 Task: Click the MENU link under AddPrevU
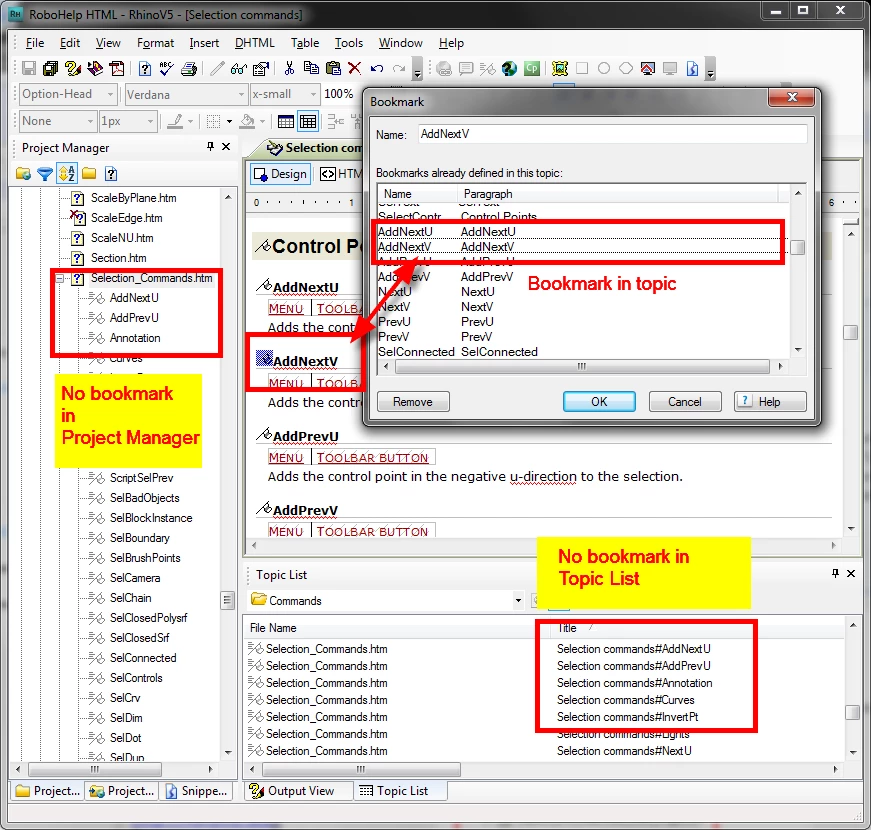click(x=286, y=458)
